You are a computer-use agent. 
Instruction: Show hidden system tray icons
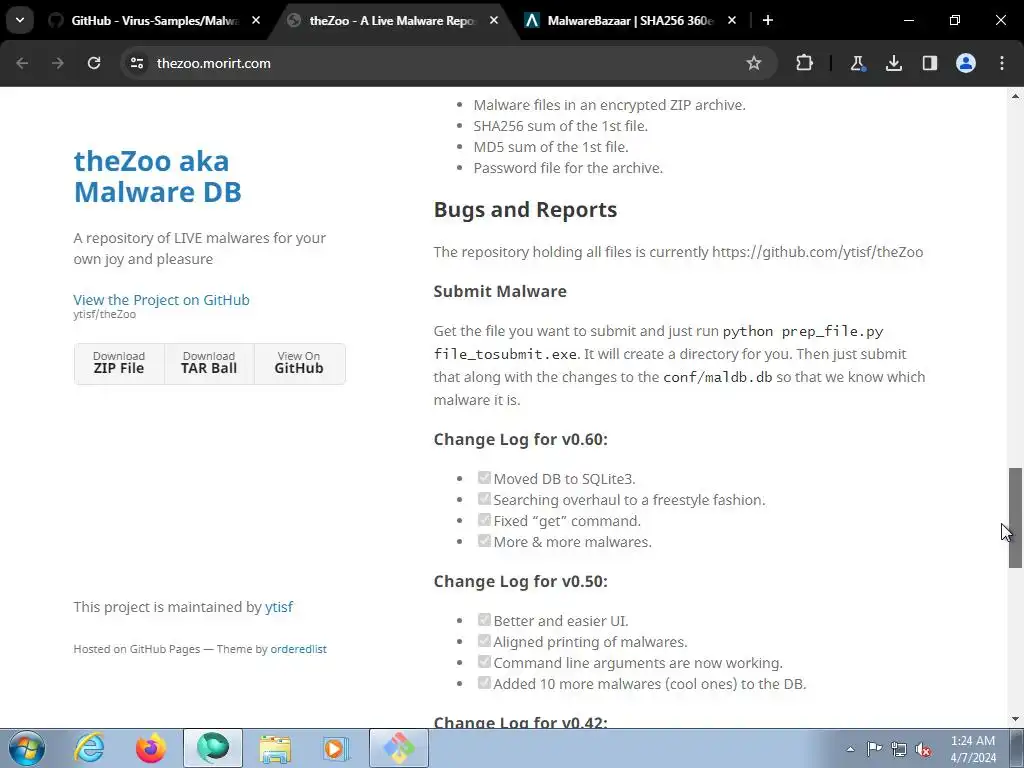click(x=850, y=749)
